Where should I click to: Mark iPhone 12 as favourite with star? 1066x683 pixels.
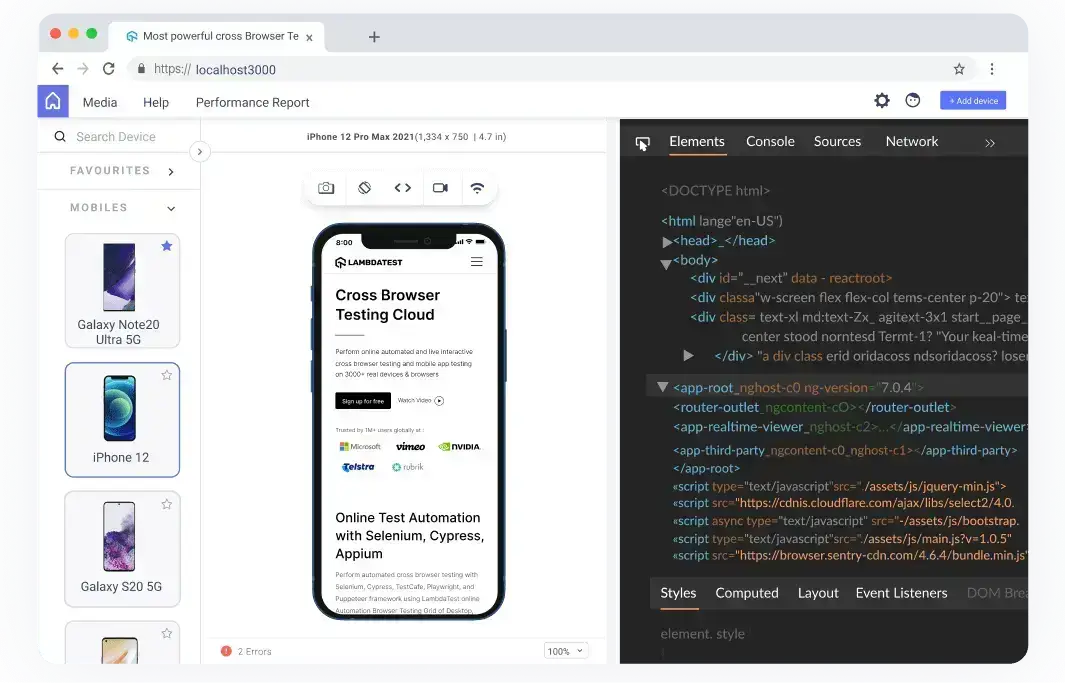click(x=167, y=375)
